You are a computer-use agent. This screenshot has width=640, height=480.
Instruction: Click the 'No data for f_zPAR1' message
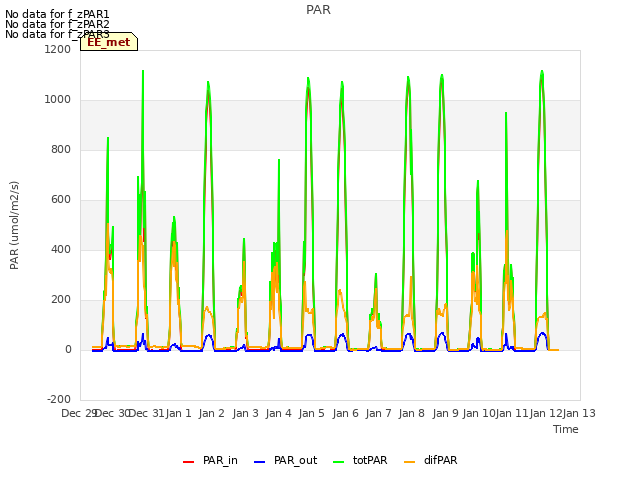coord(57,14)
